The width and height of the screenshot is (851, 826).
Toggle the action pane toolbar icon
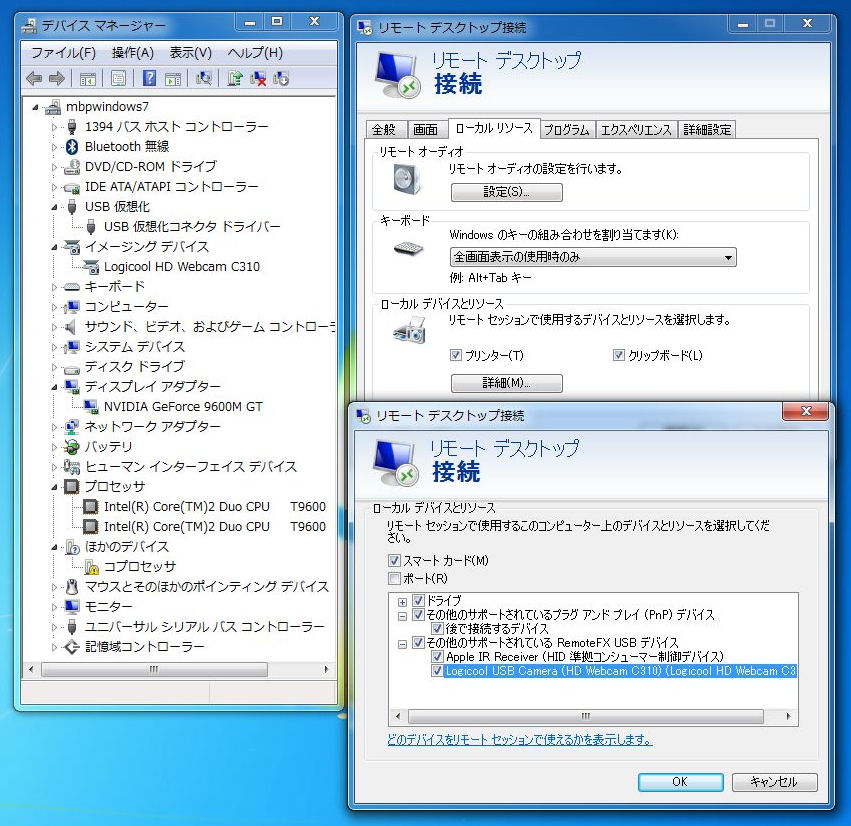(173, 79)
